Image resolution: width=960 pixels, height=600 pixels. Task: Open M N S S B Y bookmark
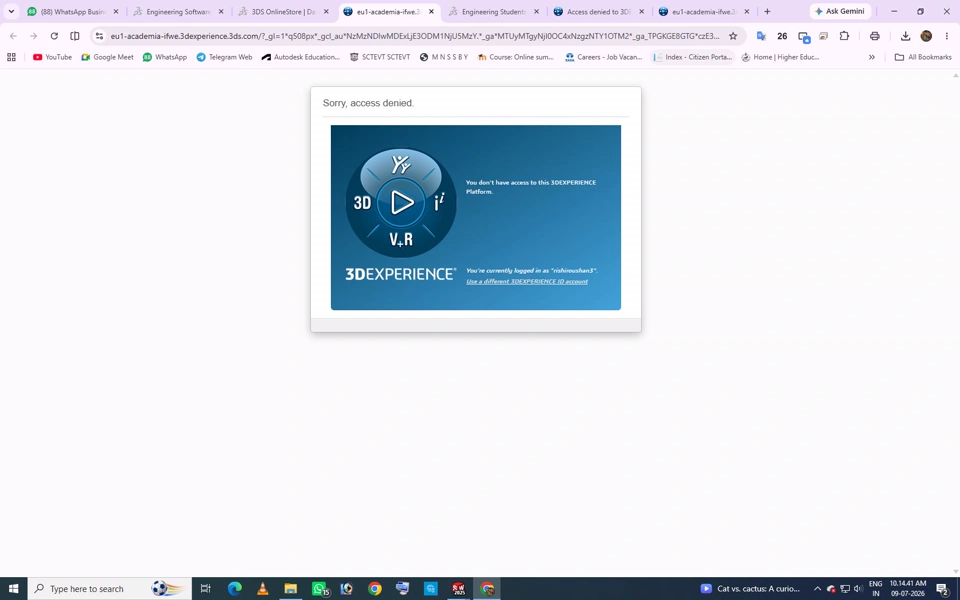point(444,57)
